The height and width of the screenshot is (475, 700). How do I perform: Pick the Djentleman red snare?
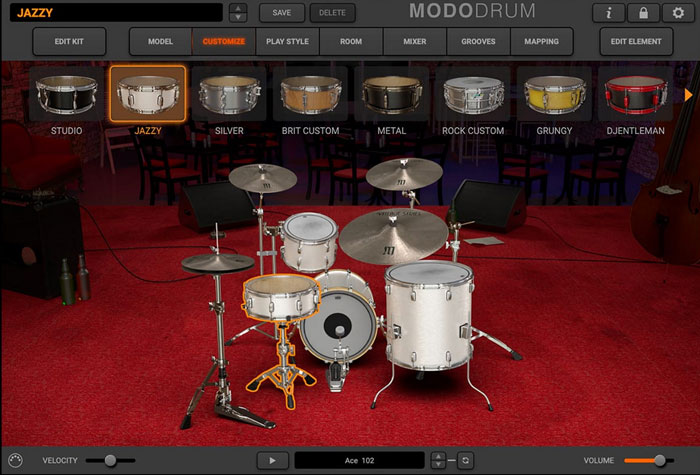[635, 95]
